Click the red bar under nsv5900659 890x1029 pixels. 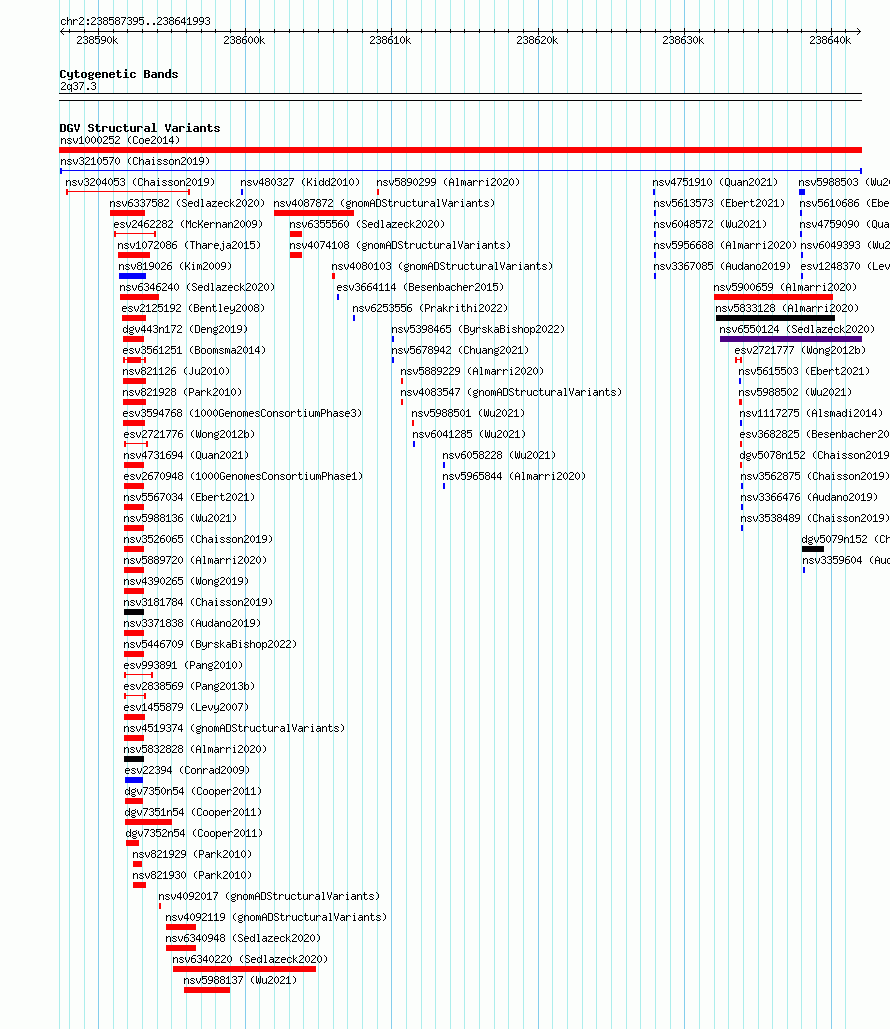point(773,297)
